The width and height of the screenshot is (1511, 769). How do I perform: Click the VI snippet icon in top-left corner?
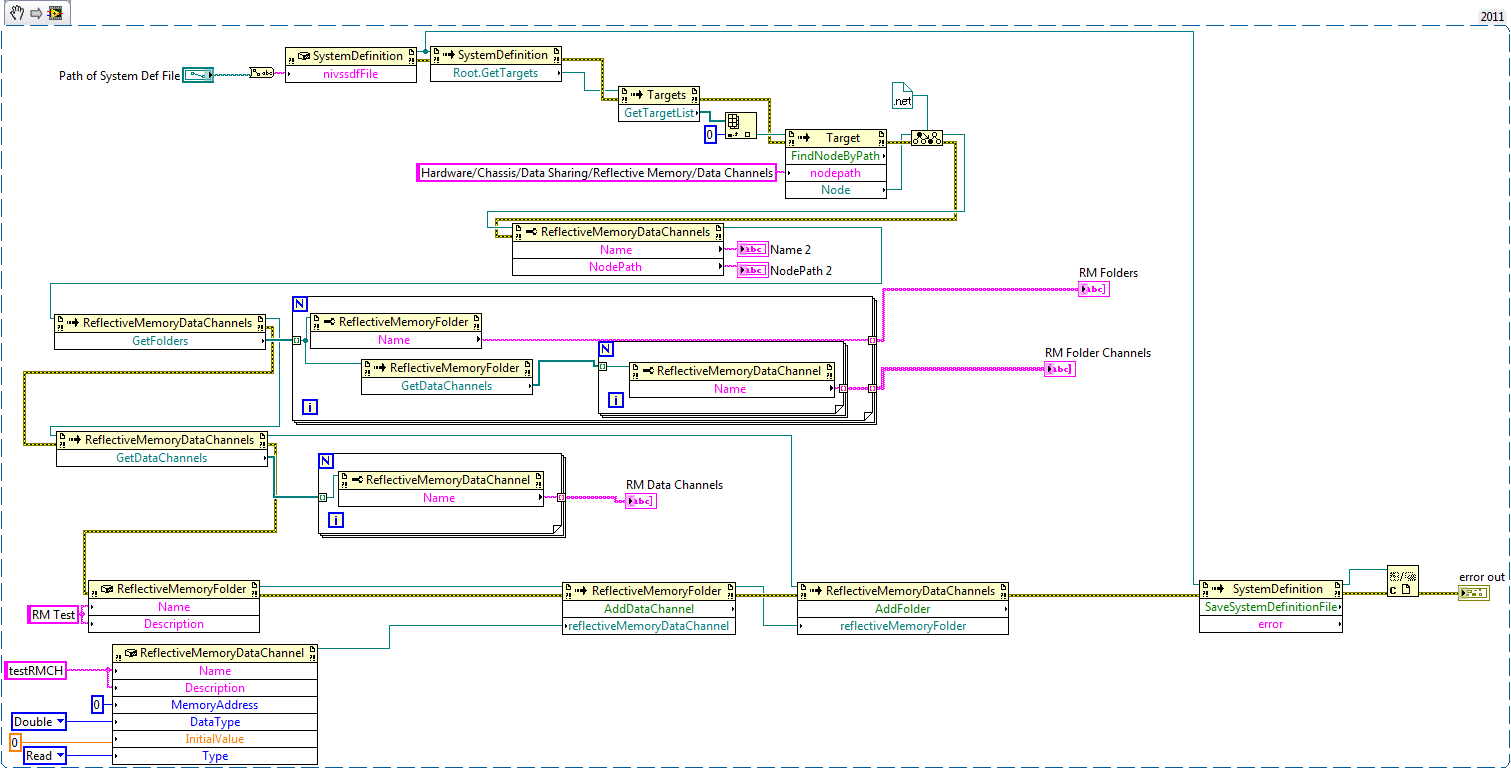[x=56, y=12]
